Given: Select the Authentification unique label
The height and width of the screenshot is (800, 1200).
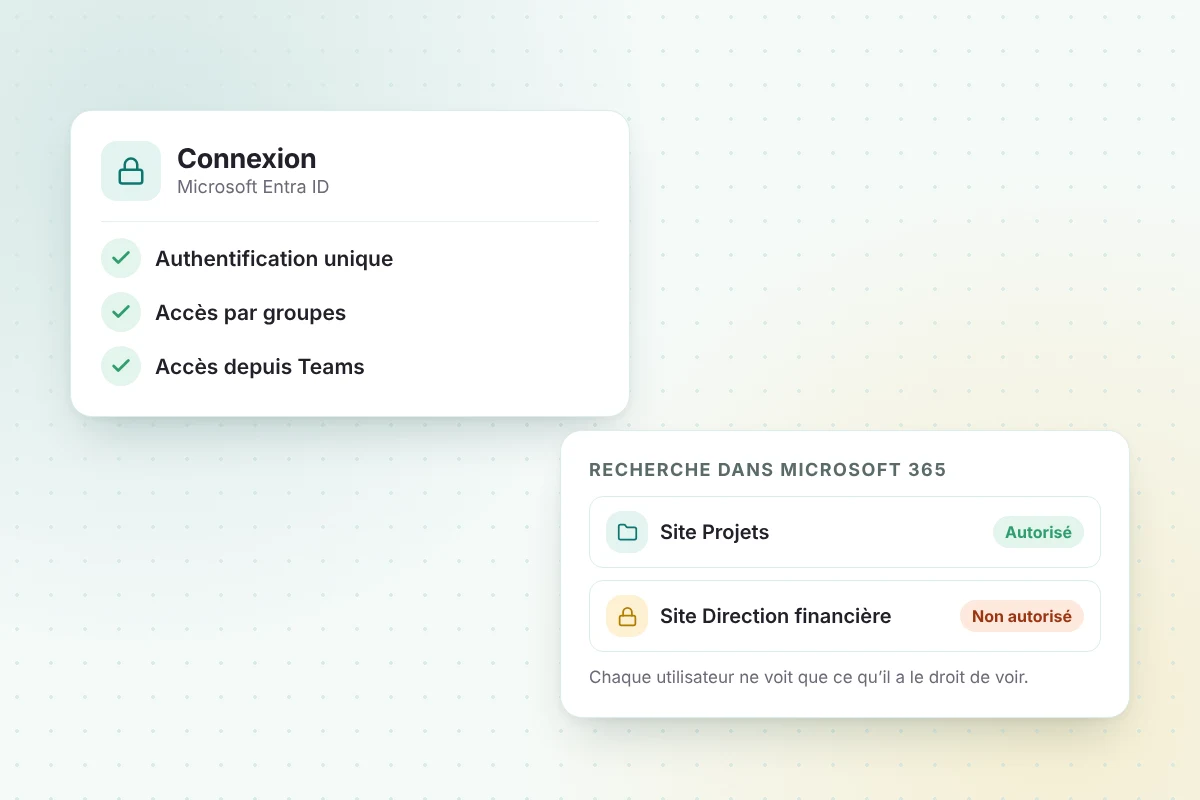Looking at the screenshot, I should coord(274,259).
